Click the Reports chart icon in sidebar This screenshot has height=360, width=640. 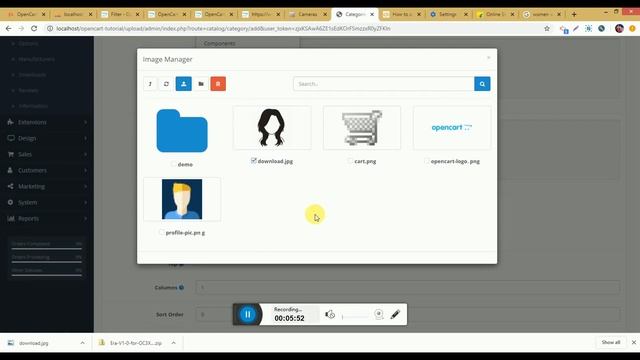point(11,219)
